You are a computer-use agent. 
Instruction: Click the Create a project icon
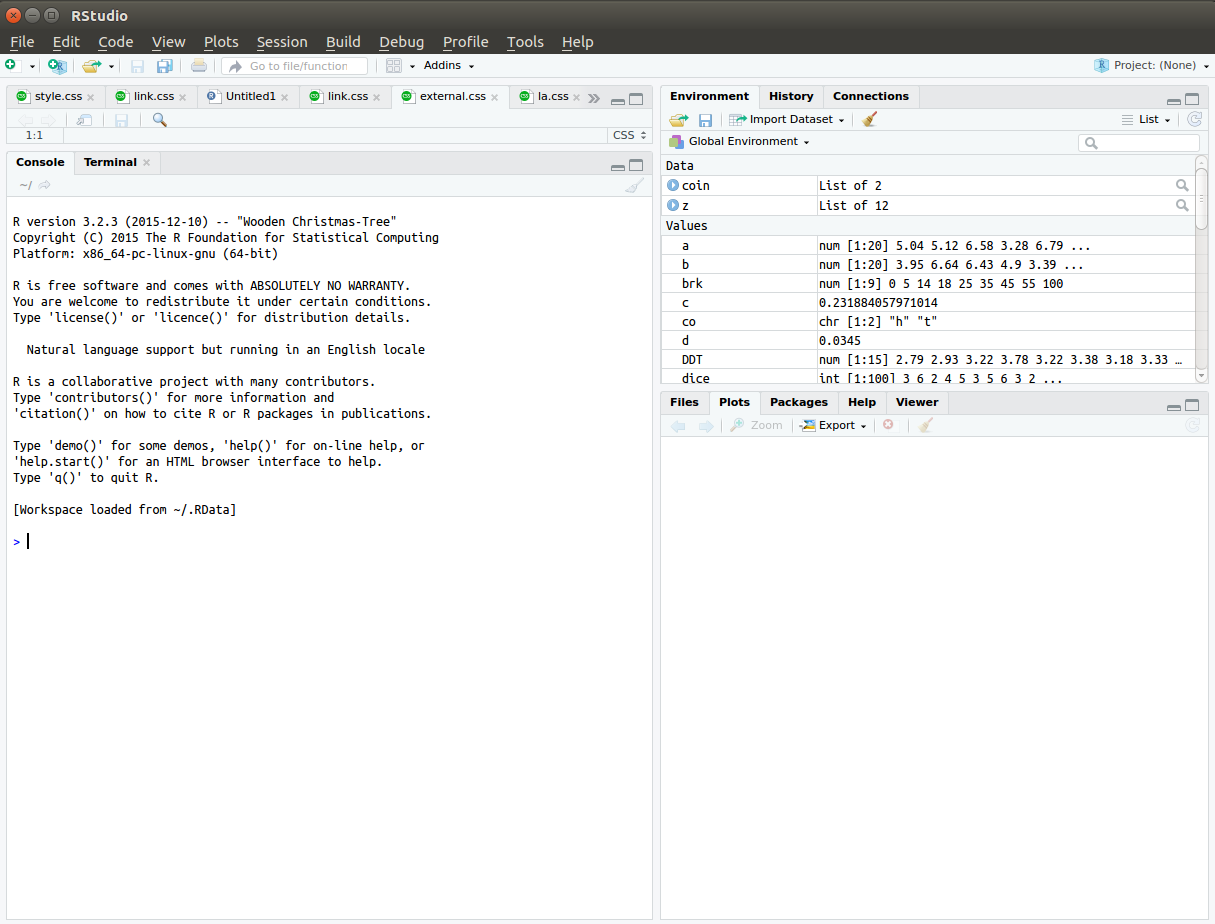click(x=57, y=66)
